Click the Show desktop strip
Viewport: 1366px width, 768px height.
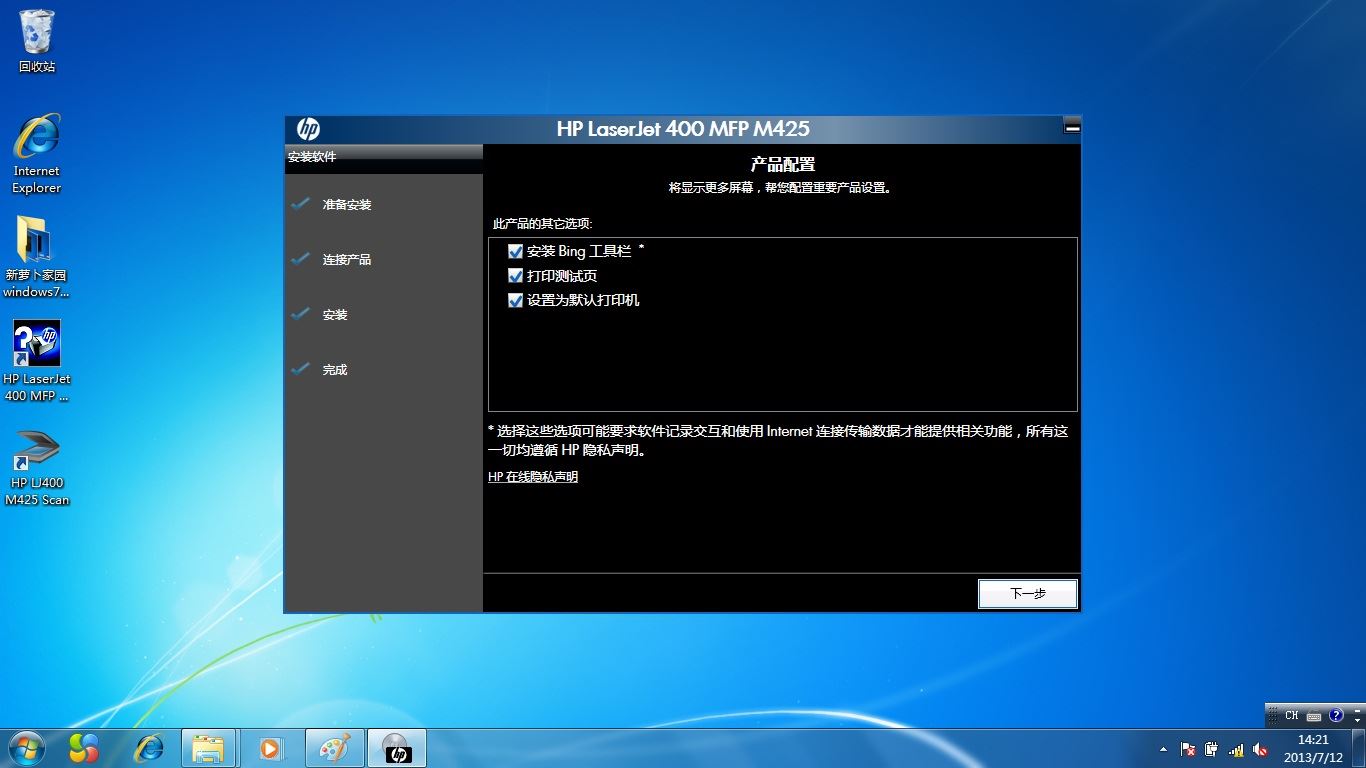tap(1359, 748)
